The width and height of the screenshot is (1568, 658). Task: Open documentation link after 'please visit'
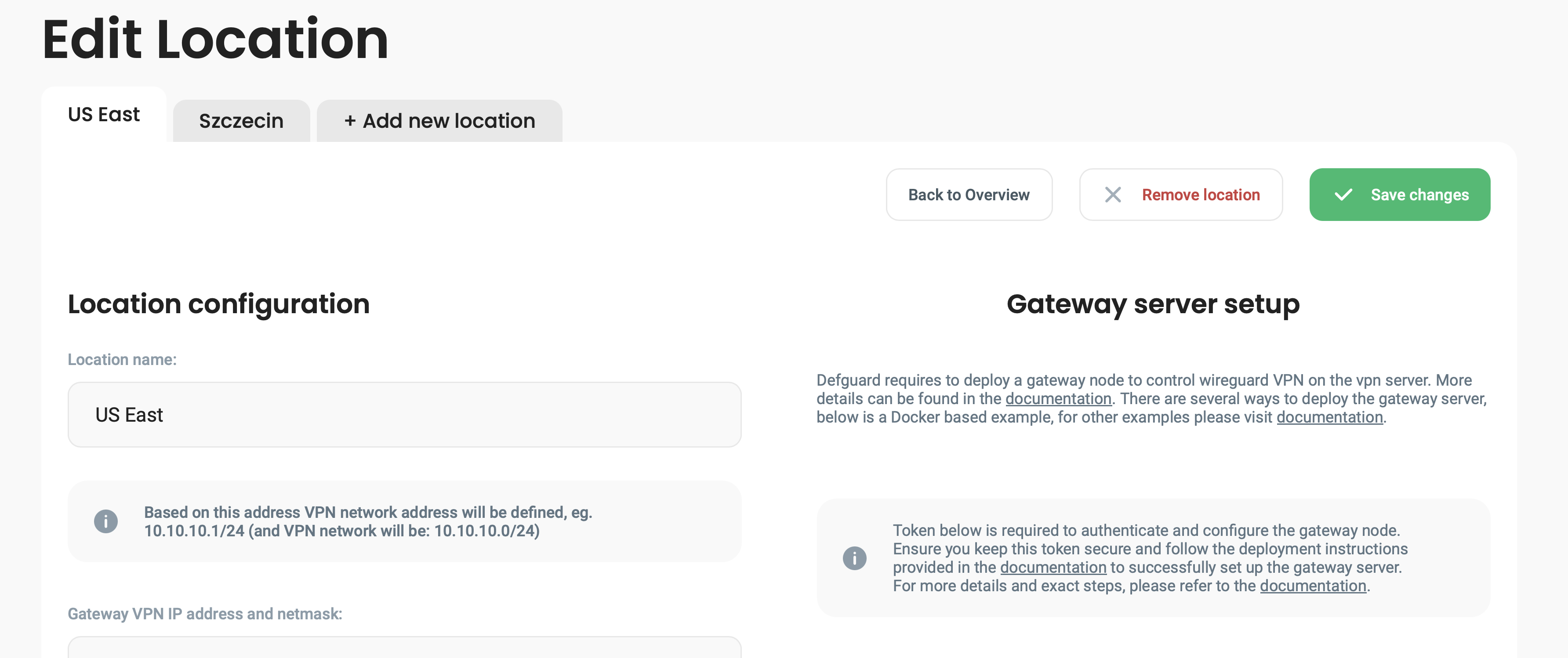pyautogui.click(x=1329, y=417)
